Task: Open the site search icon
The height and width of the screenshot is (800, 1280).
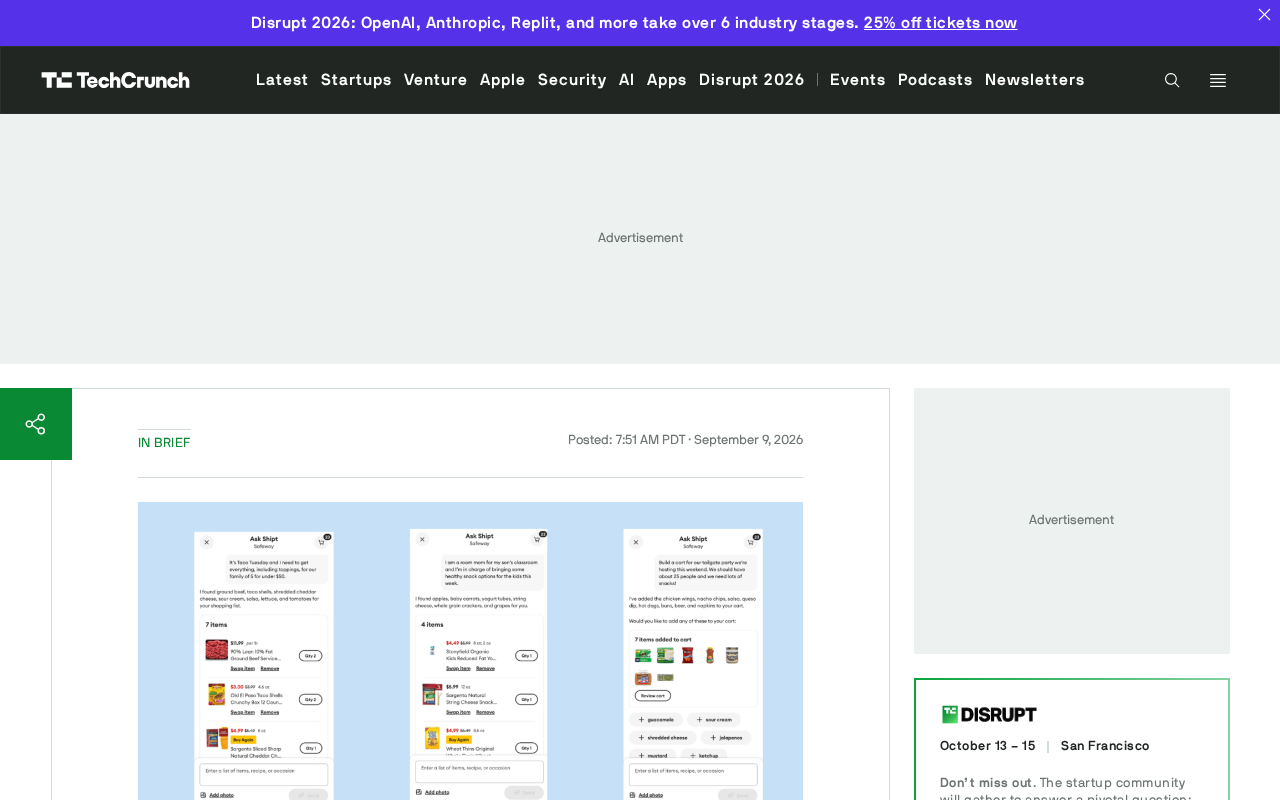Action: coord(1172,80)
